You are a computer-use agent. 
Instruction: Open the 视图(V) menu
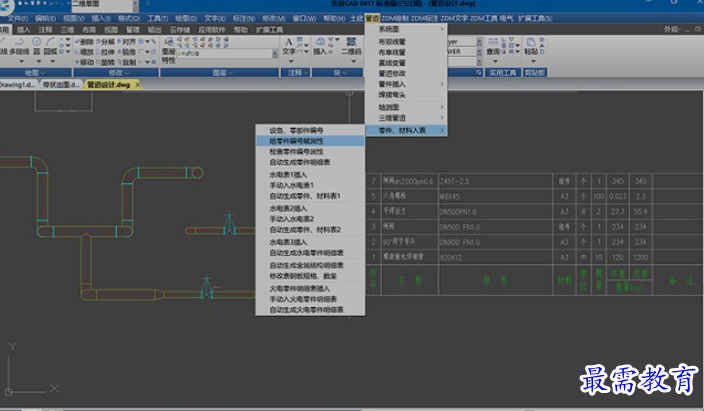[x=74, y=18]
